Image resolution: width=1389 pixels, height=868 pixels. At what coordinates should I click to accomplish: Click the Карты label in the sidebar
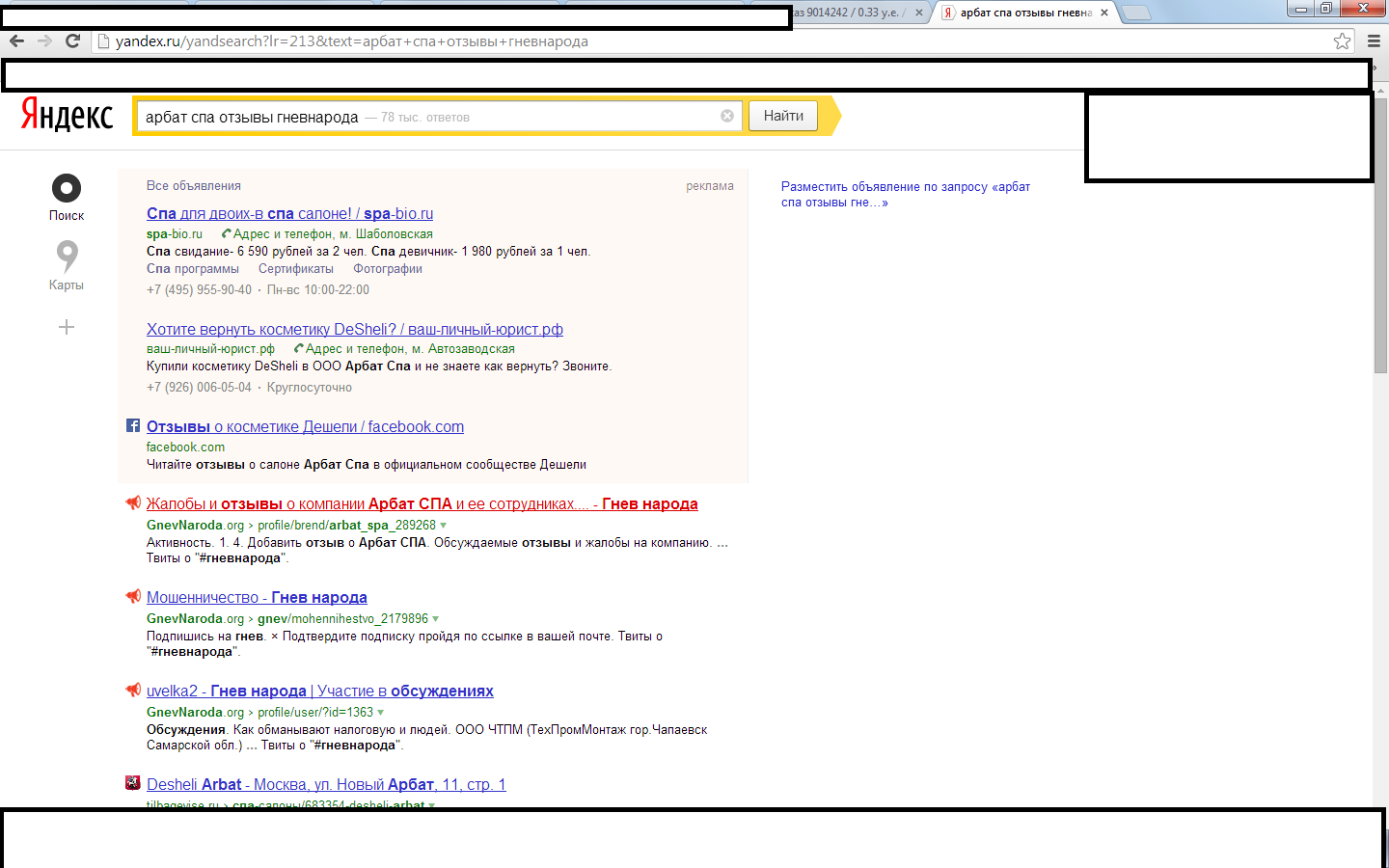(67, 285)
